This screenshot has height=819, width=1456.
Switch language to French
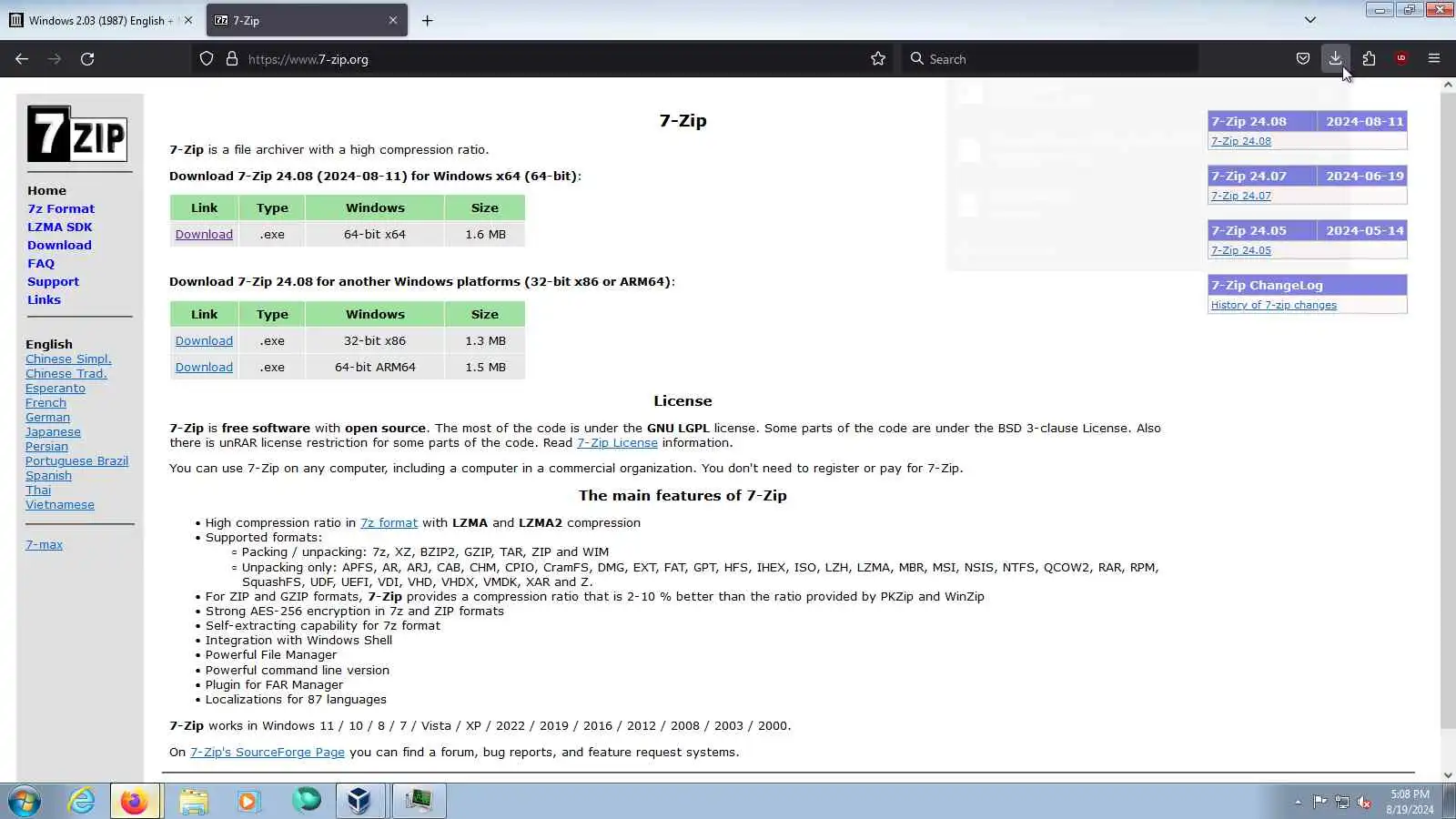[x=45, y=402]
